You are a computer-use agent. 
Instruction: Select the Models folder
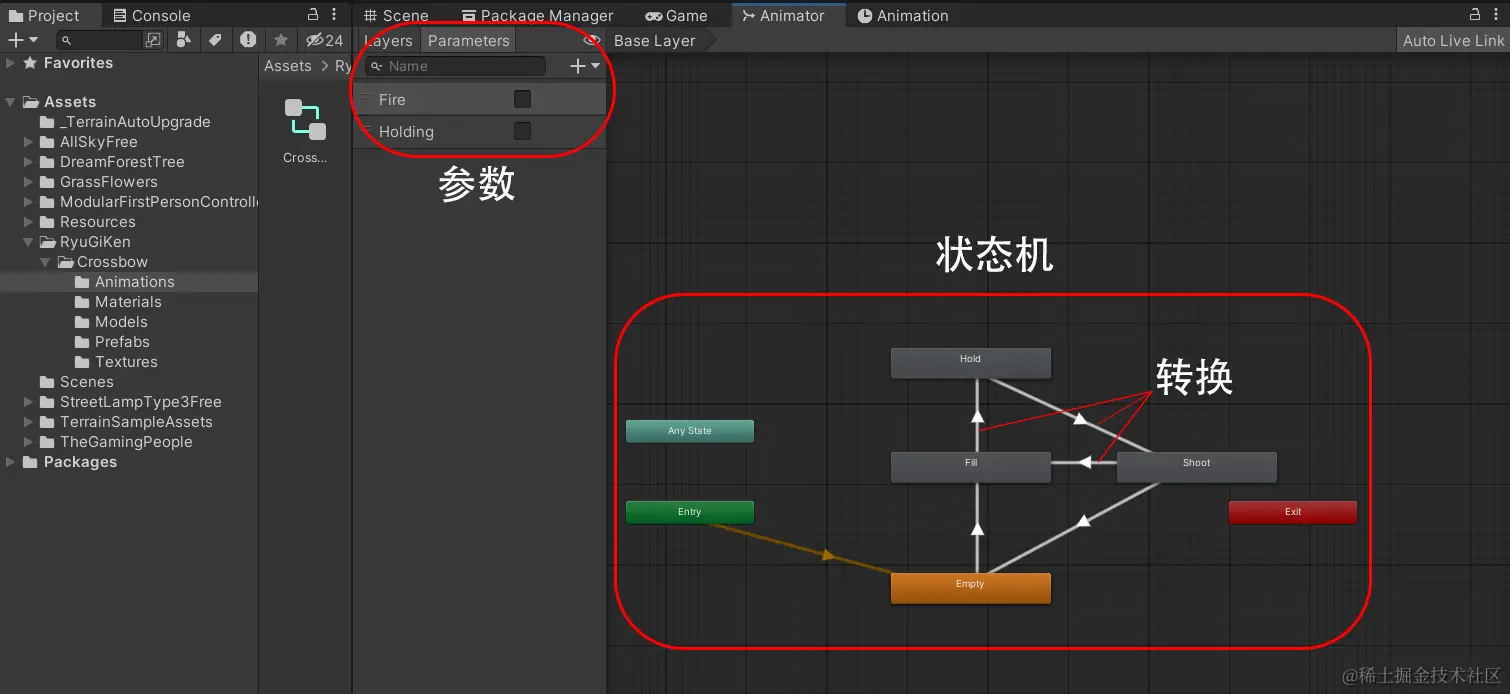click(x=121, y=322)
